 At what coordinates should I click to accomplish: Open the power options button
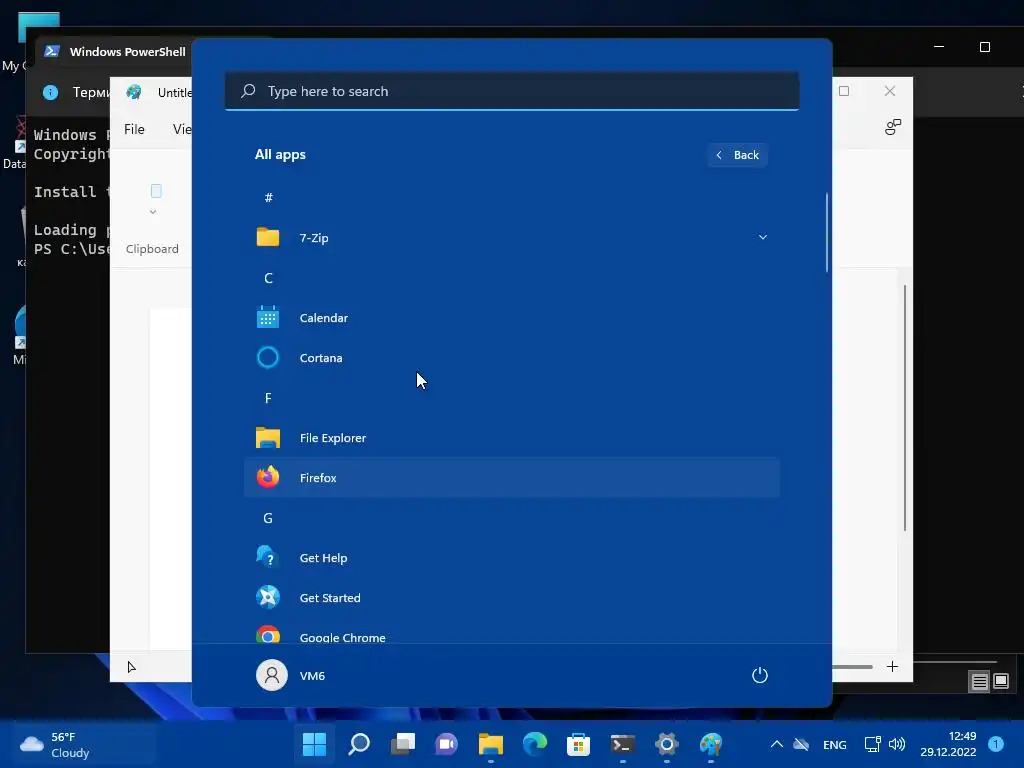(x=760, y=675)
